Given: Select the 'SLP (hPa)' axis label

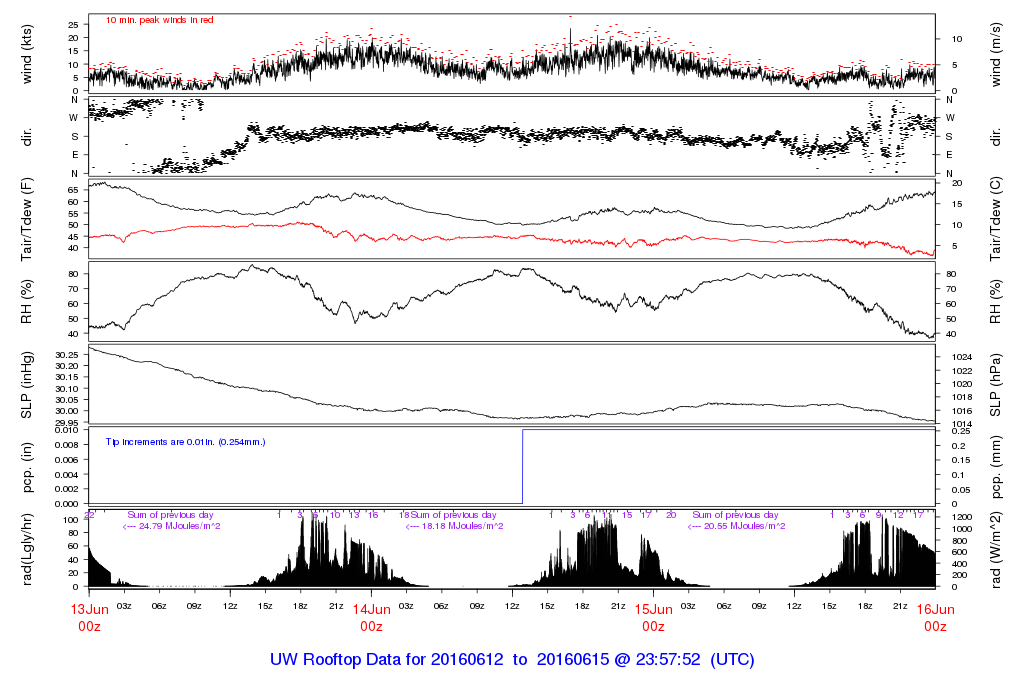Looking at the screenshot, I should point(995,385).
